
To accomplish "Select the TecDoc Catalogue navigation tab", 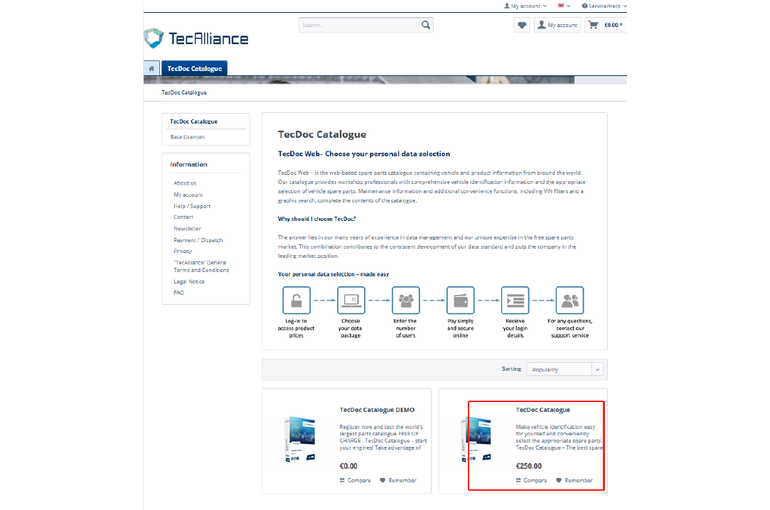I will coord(194,69).
